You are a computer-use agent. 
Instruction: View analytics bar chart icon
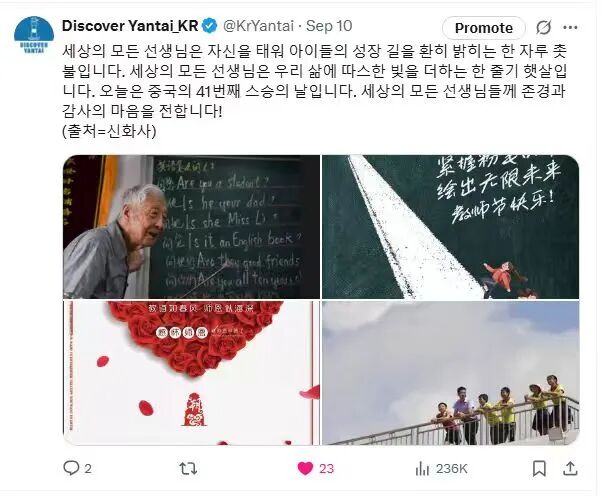coord(422,469)
